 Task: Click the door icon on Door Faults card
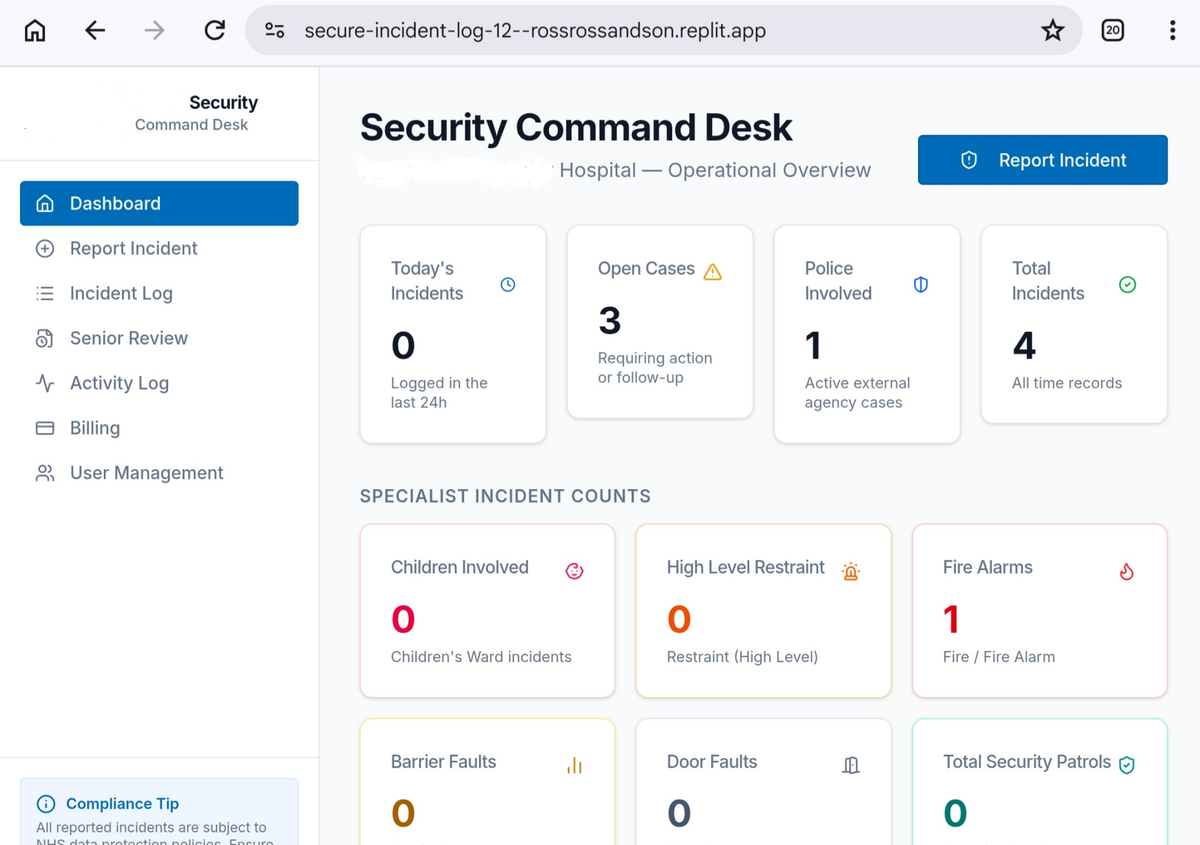[x=851, y=766]
